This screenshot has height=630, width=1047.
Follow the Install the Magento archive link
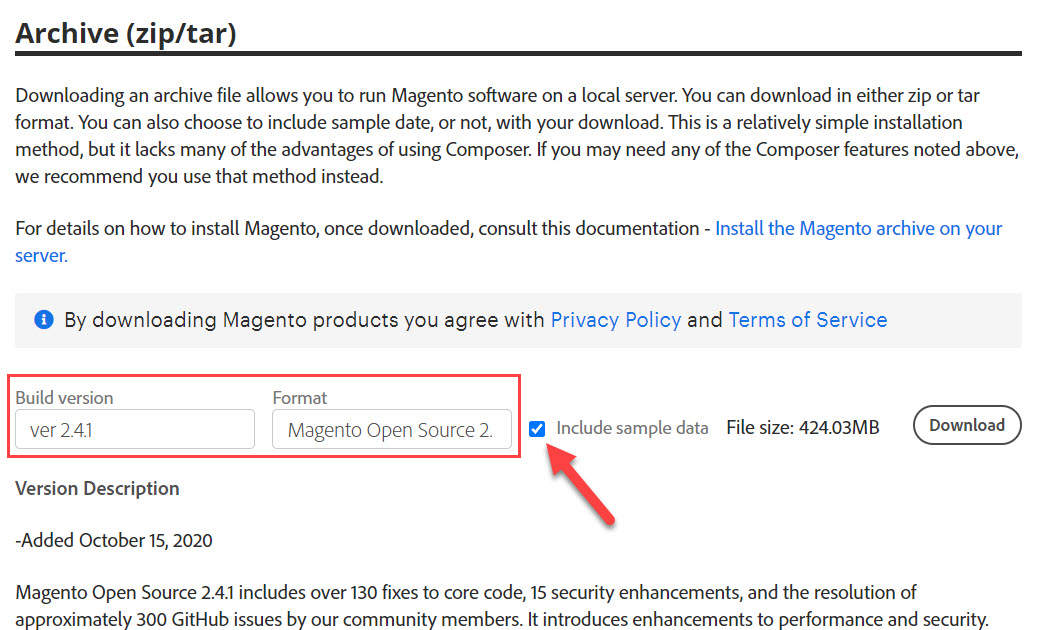point(858,228)
